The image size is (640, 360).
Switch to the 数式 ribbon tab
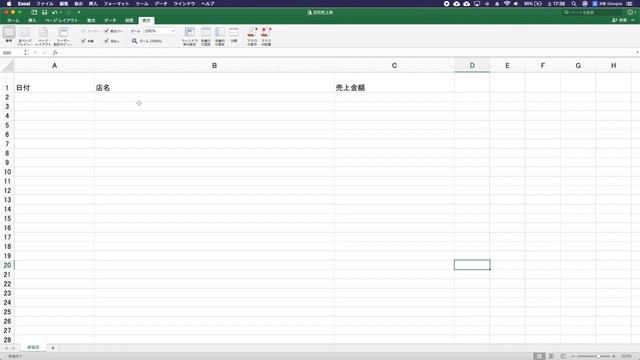(x=91, y=20)
